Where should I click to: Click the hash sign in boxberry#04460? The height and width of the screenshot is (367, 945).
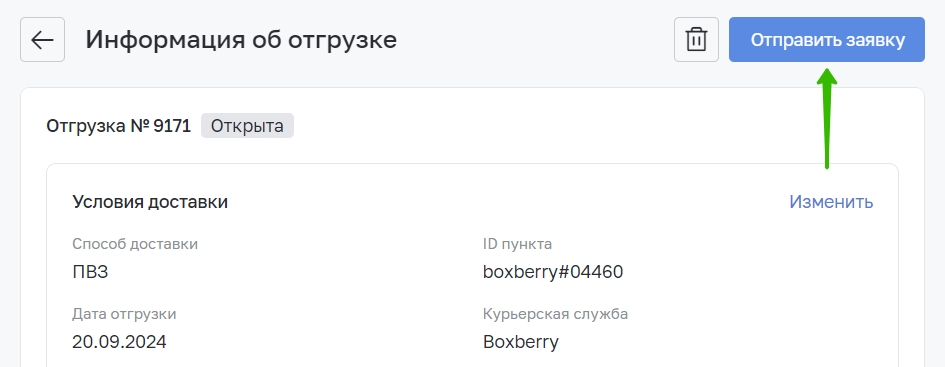(565, 272)
